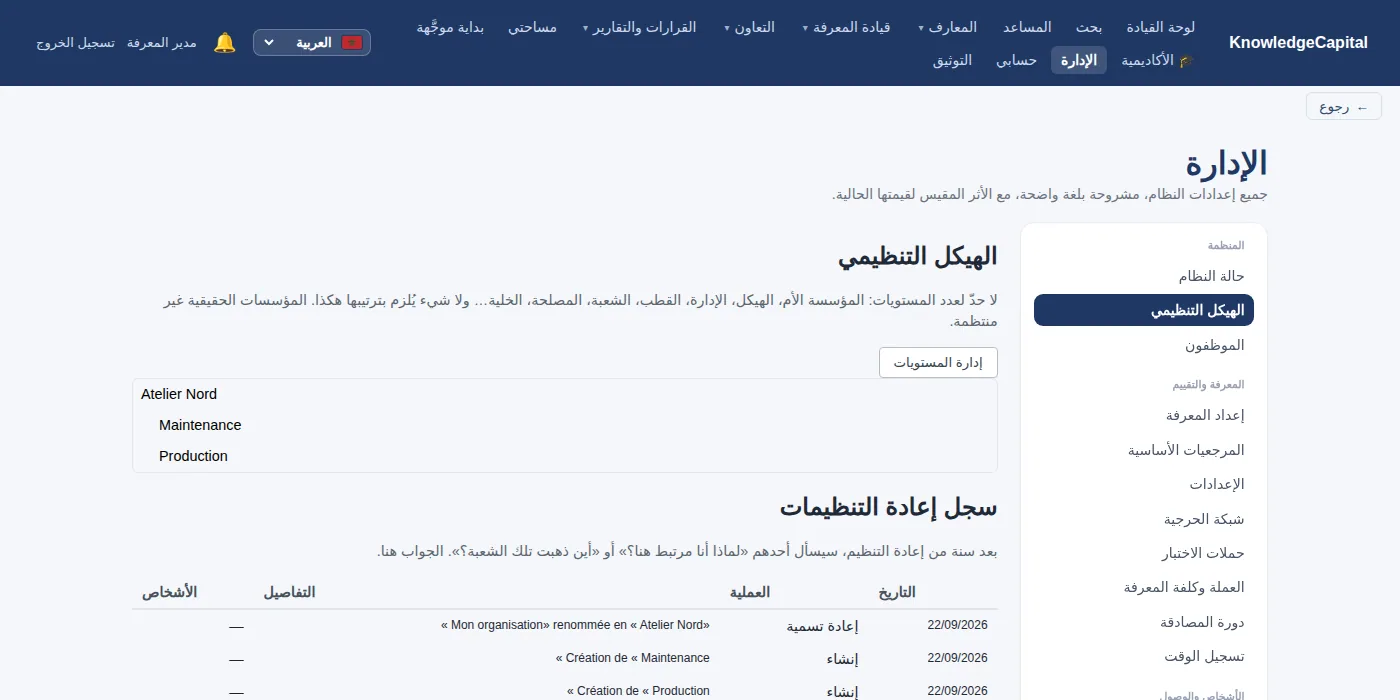Open الإعدادات in the sidebar
1400x700 pixels.
tap(1144, 484)
